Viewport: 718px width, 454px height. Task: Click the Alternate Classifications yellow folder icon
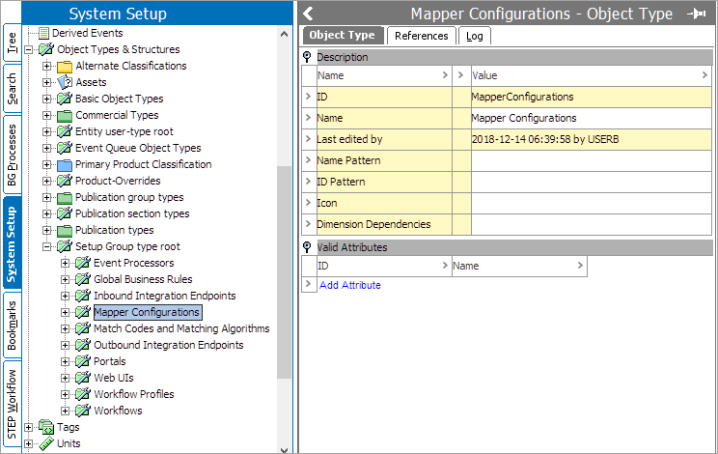point(65,66)
